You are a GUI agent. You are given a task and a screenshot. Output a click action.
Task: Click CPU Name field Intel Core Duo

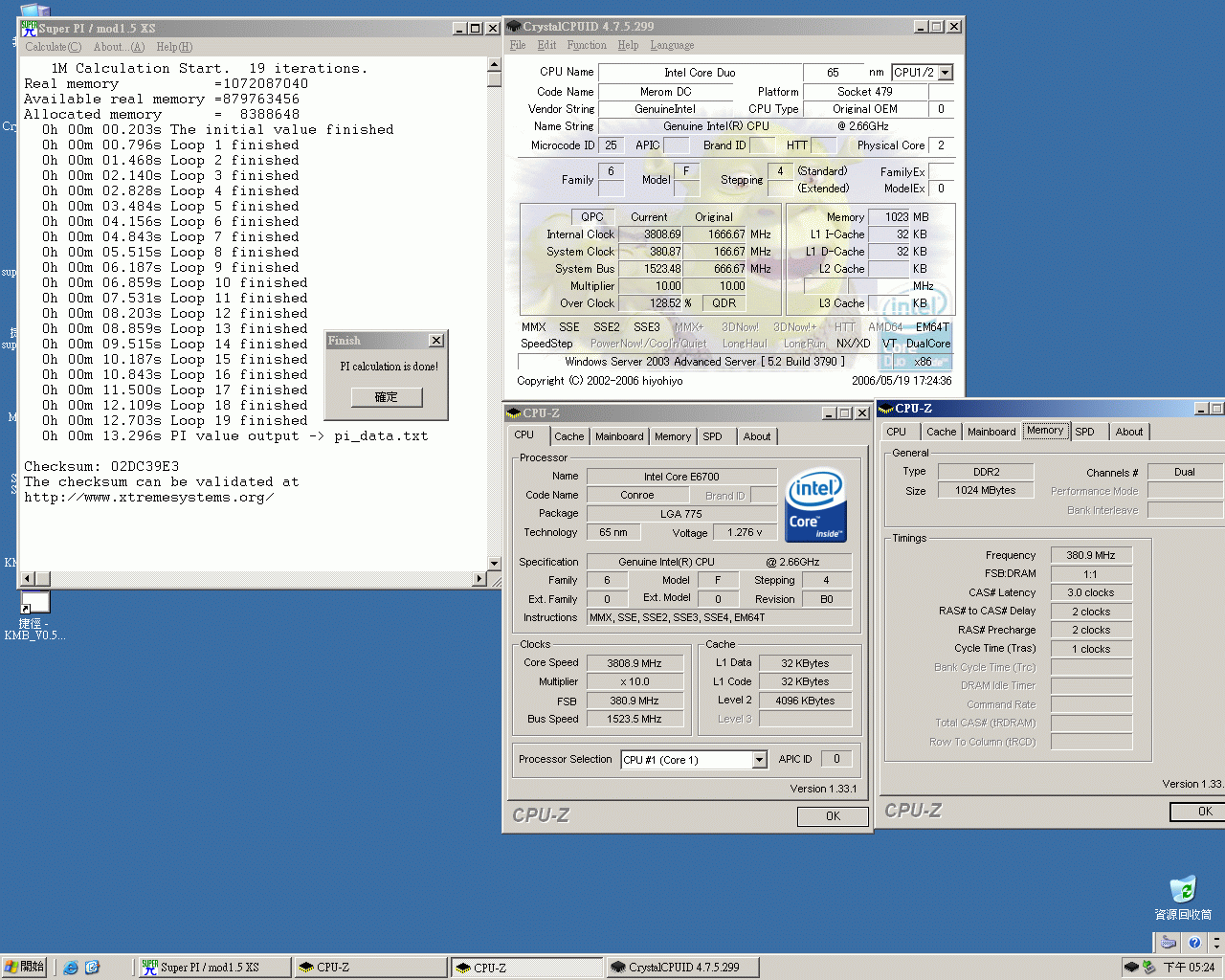pos(700,73)
